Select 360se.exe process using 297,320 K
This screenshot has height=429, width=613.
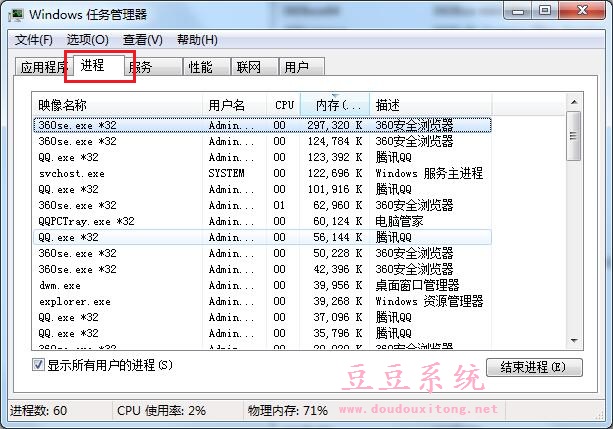(262, 125)
